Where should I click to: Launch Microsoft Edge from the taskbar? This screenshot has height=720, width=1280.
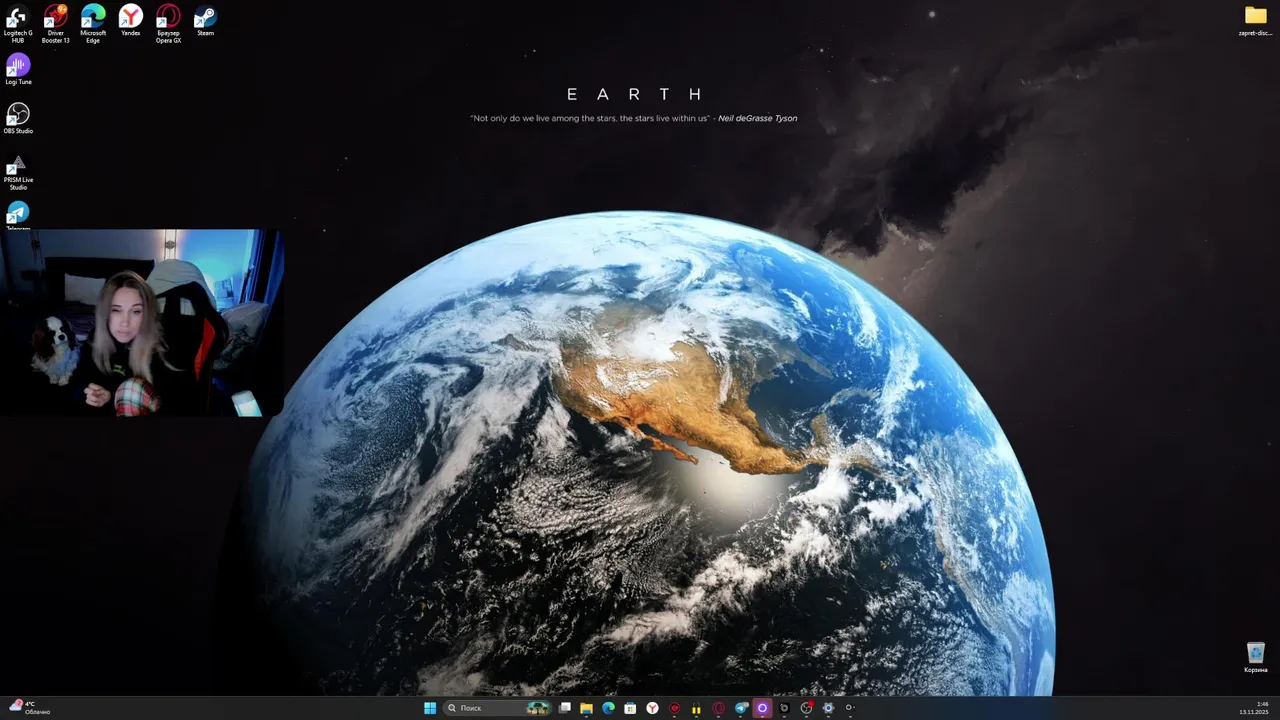(x=608, y=708)
